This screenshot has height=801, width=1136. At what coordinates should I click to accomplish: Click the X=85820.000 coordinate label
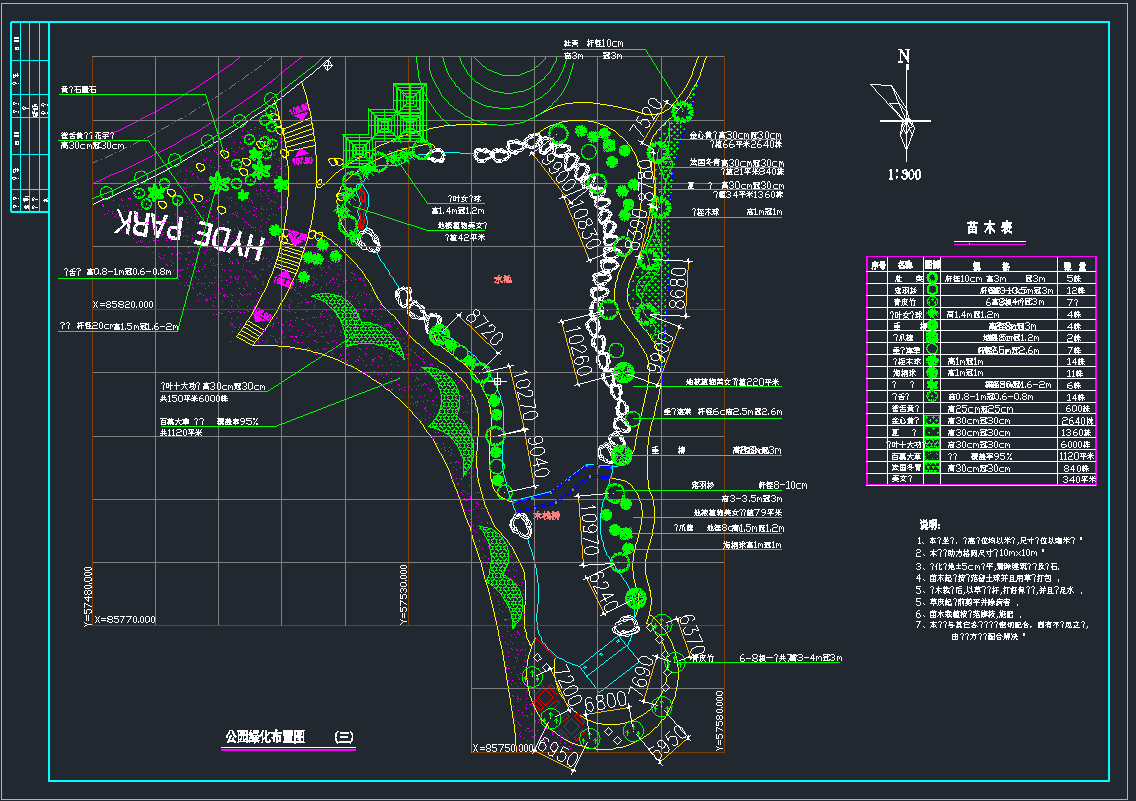(x=122, y=304)
